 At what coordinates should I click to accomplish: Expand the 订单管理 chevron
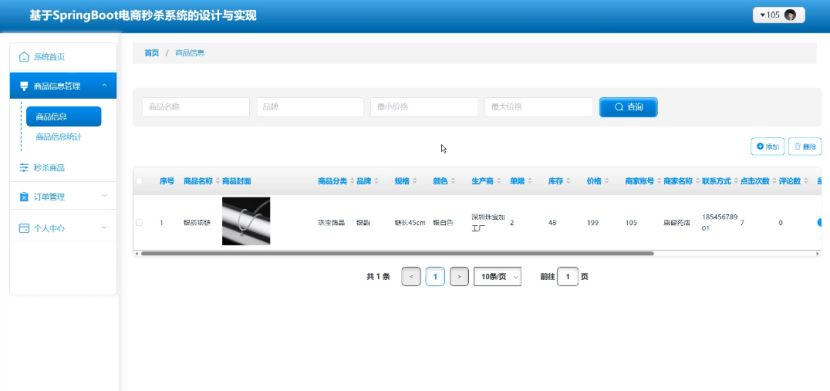[104, 196]
